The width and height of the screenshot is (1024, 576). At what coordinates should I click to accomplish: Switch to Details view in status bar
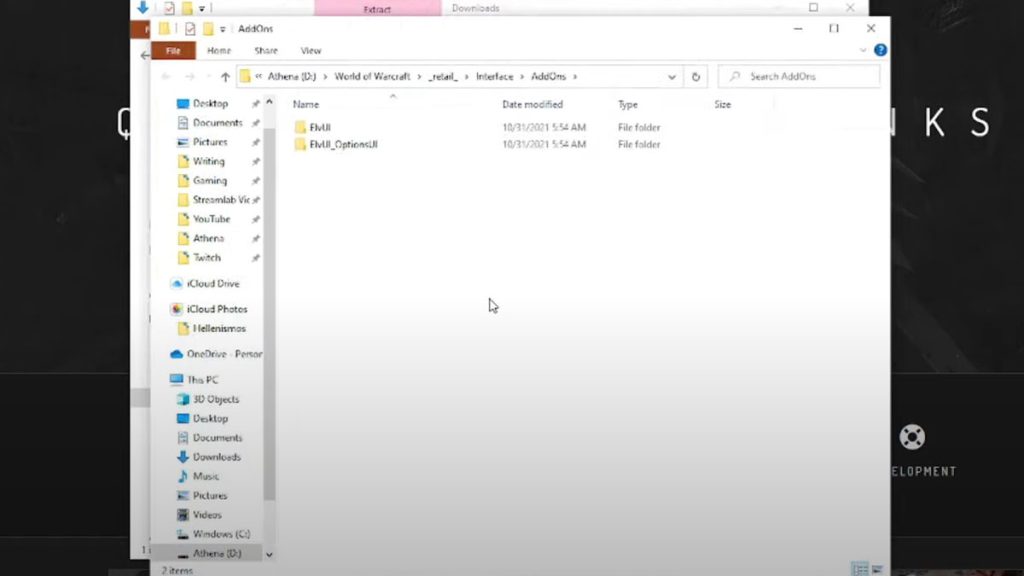(859, 568)
